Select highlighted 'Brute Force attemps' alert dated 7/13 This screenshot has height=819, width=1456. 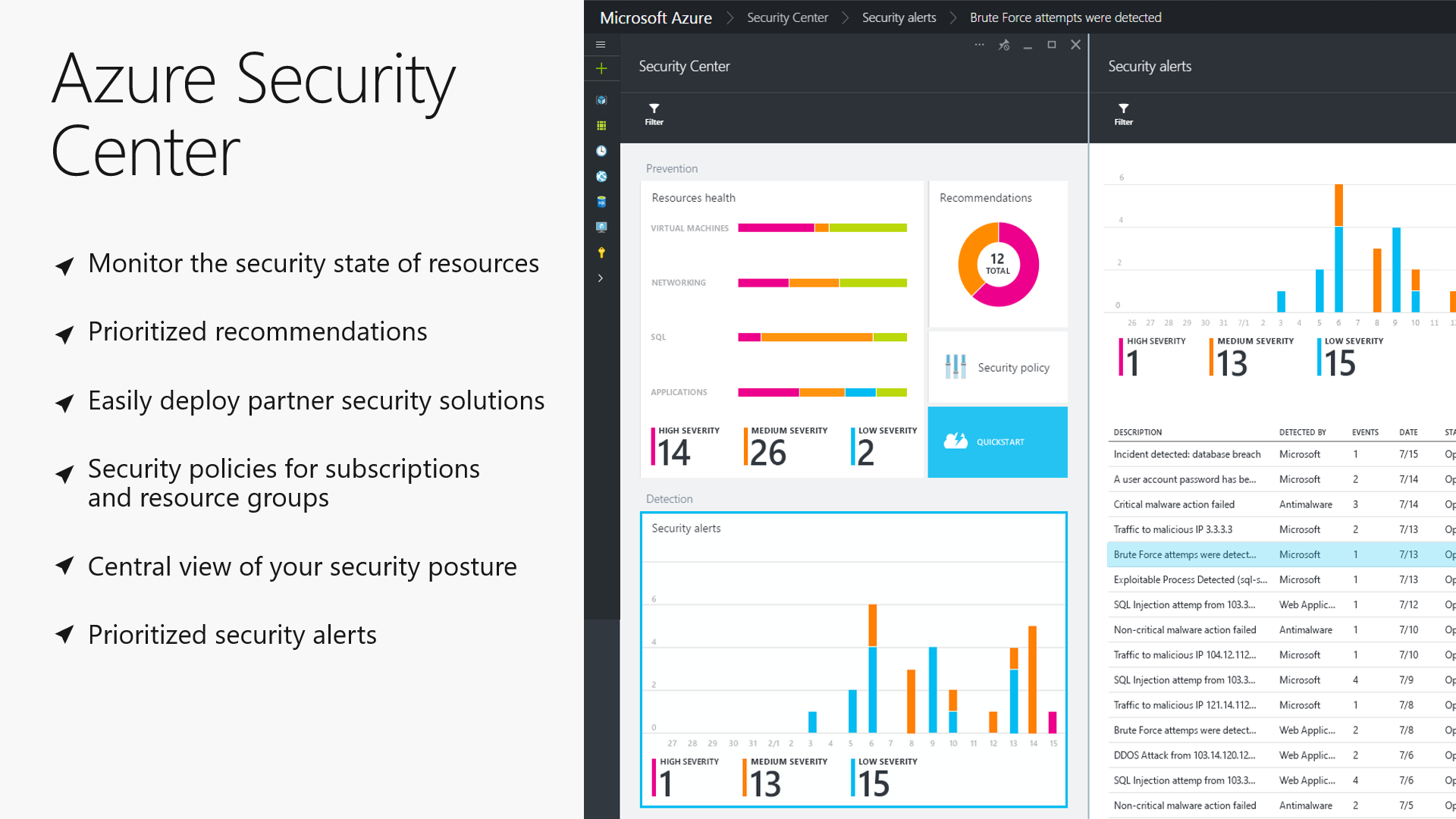coord(1282,554)
